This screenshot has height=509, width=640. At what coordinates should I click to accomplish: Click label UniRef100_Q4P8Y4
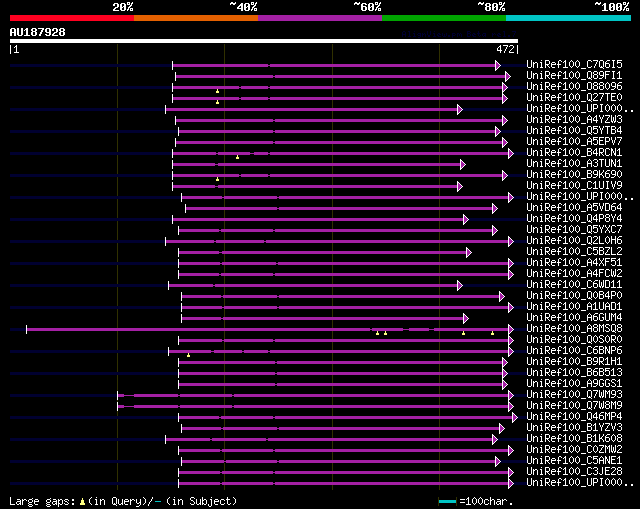coord(574,218)
